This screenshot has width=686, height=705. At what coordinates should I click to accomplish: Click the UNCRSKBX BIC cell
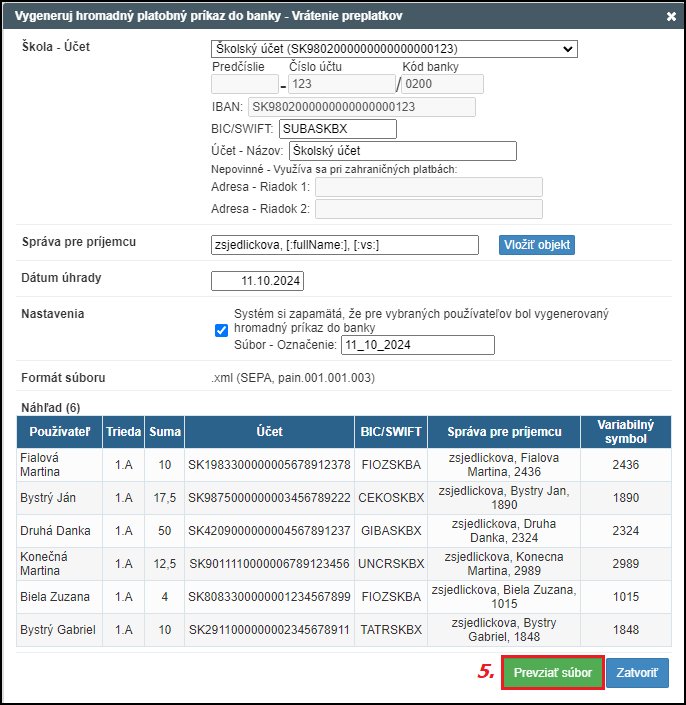click(391, 564)
